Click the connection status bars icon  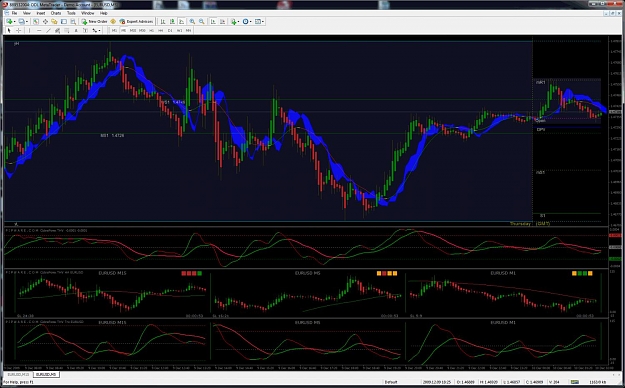pos(575,382)
